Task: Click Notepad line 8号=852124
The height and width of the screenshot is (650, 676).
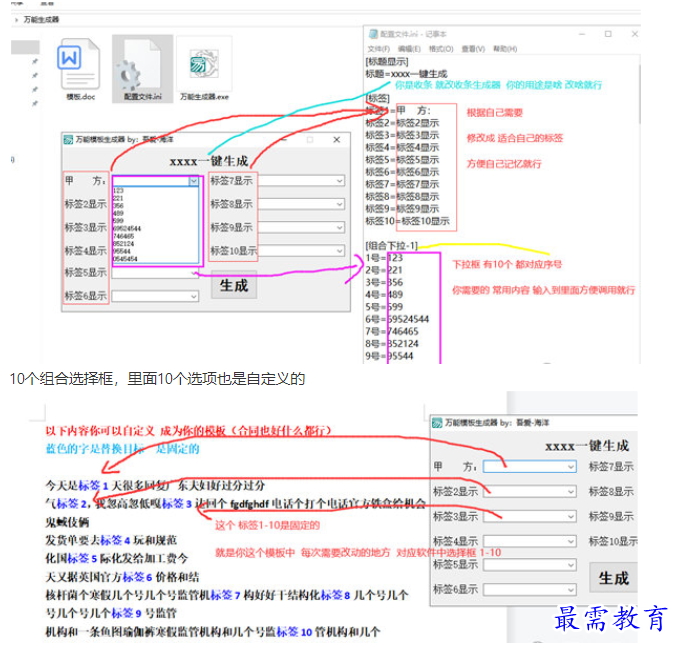Action: click(392, 344)
